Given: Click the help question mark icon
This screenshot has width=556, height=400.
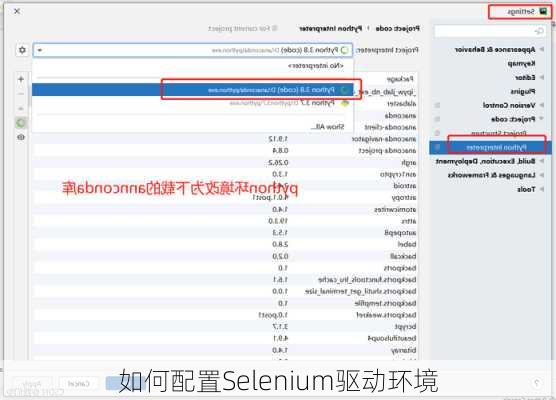Looking at the screenshot, I should coord(536,383).
